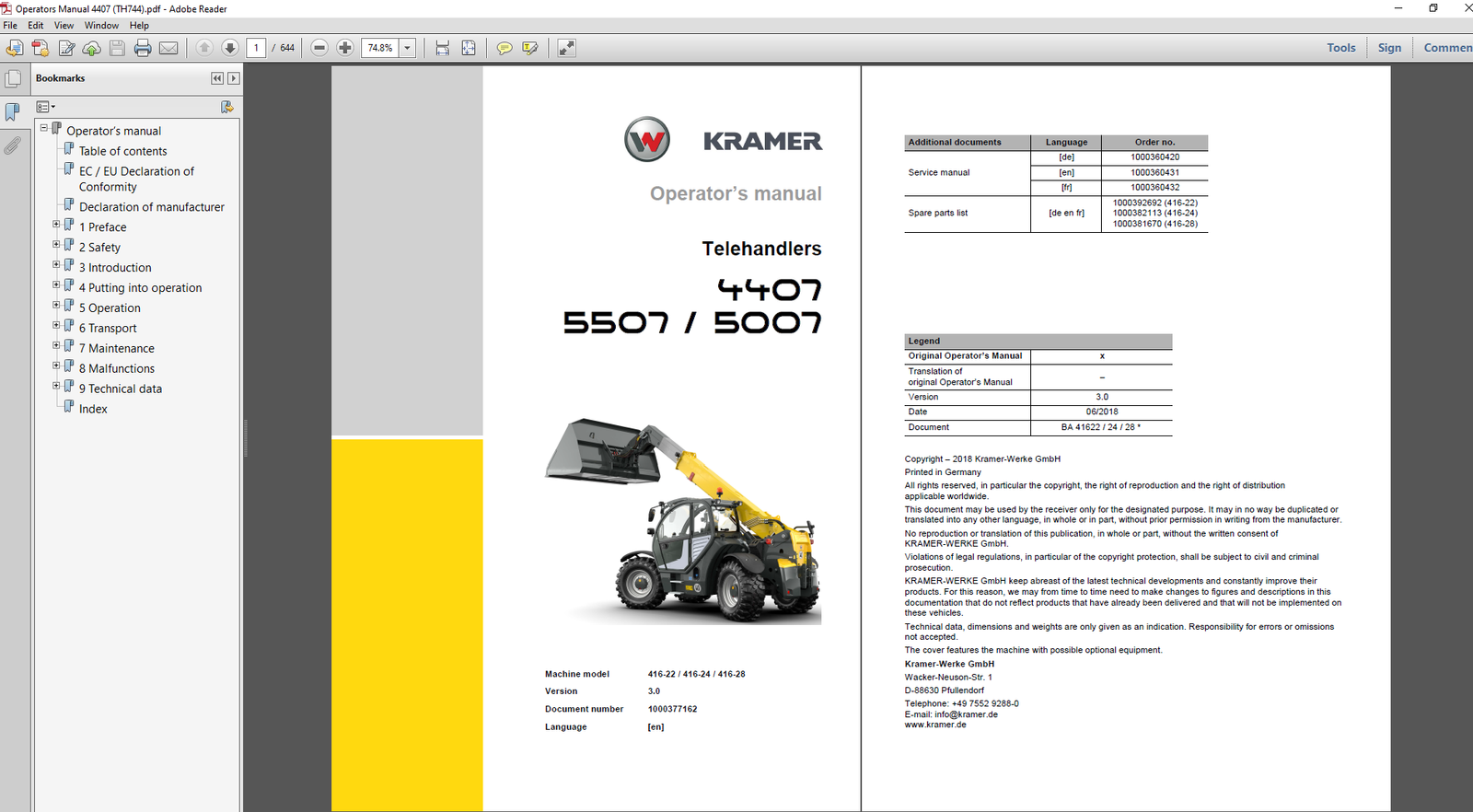Click the page number input field
This screenshot has height=812, width=1473.
[256, 48]
